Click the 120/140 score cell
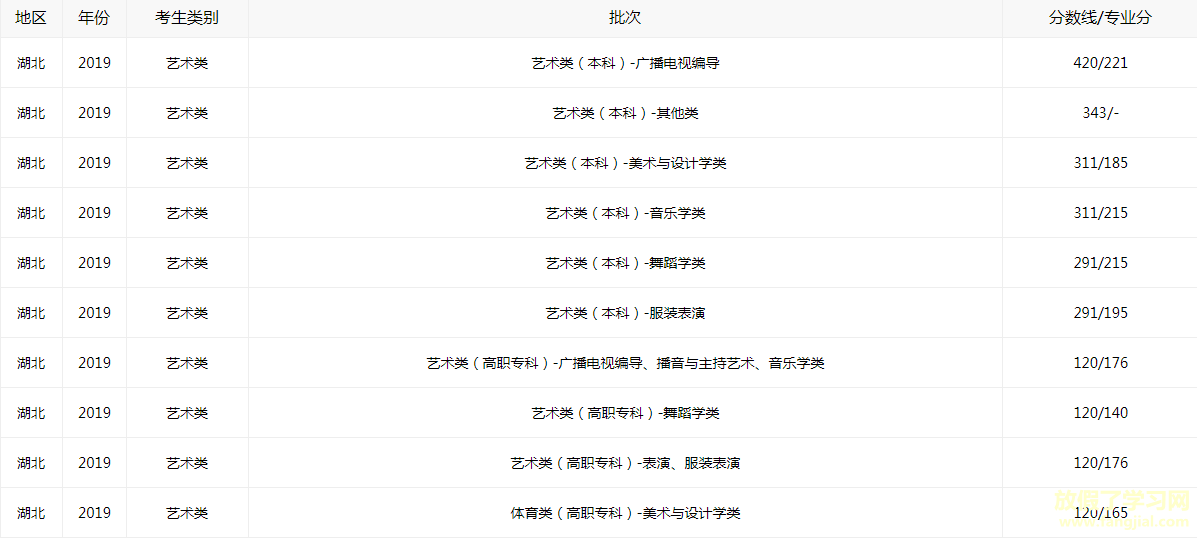This screenshot has width=1197, height=540. coord(1100,412)
